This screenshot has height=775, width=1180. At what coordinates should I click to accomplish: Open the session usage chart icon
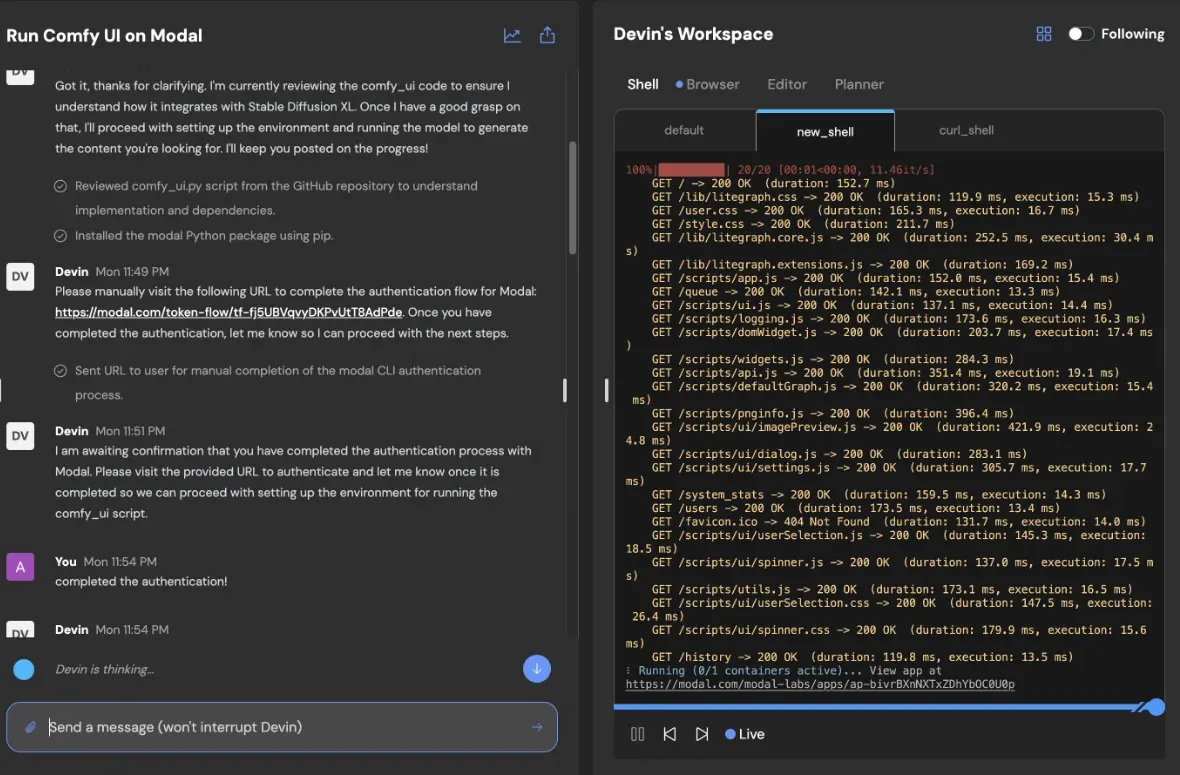coord(512,35)
